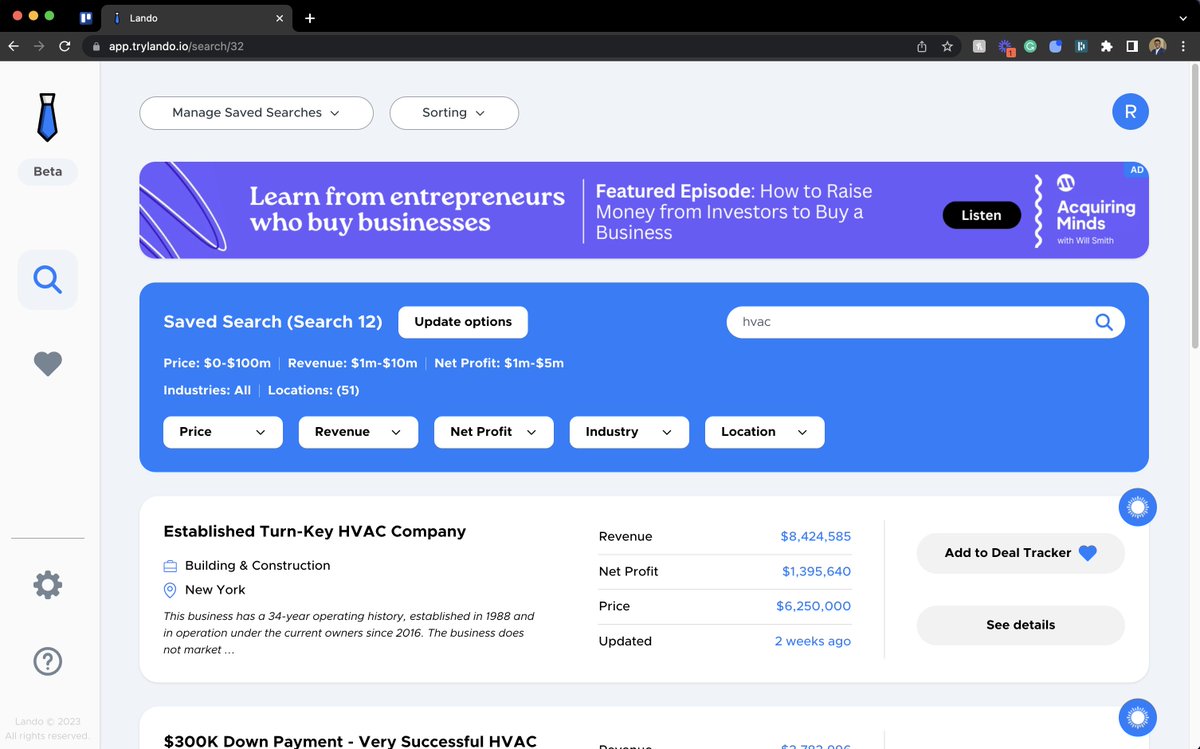Click the tab list chevron in title bar
The image size is (1200, 749).
click(1184, 18)
